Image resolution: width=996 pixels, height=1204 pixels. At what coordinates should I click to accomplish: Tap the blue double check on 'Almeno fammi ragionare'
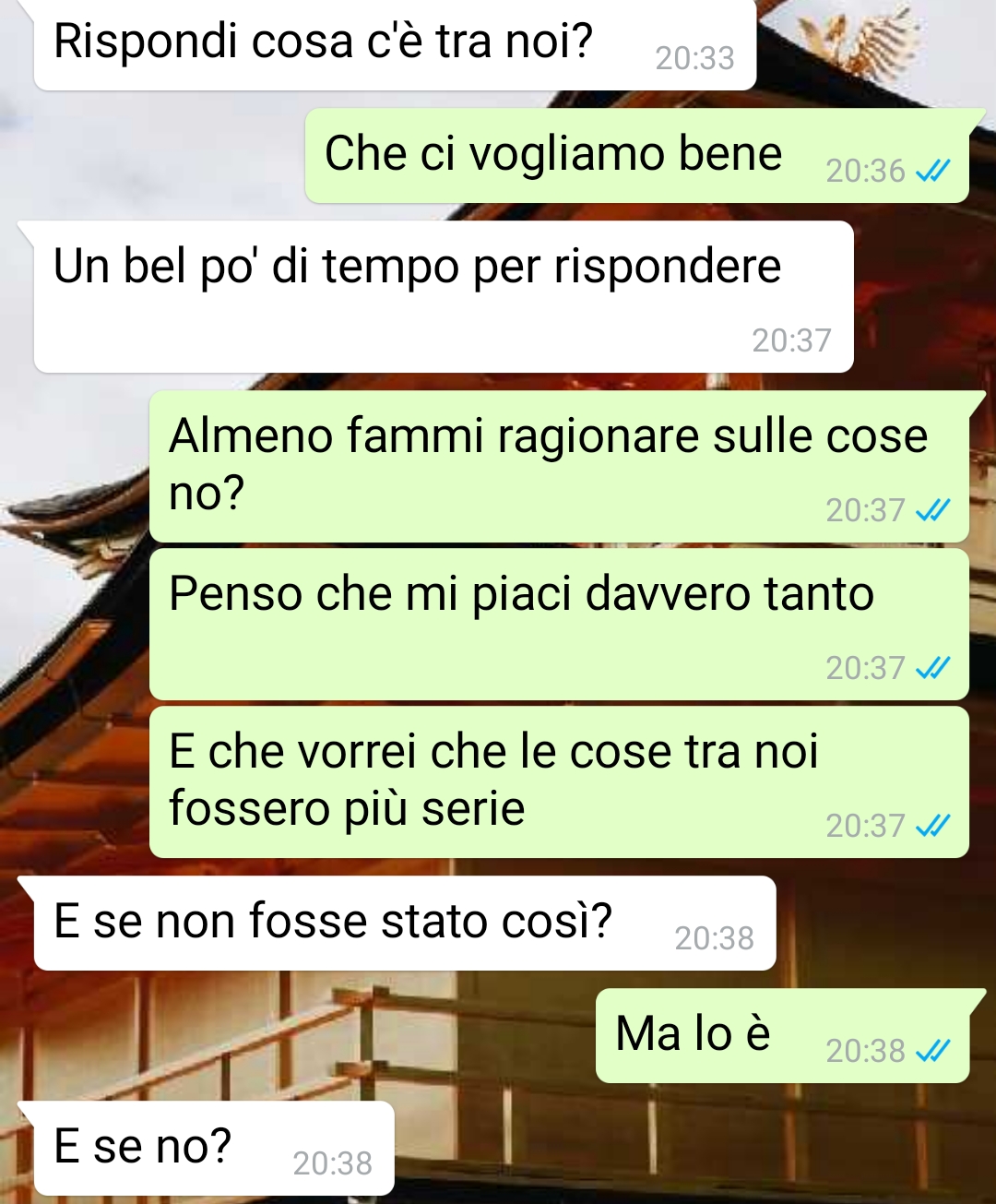point(932,510)
